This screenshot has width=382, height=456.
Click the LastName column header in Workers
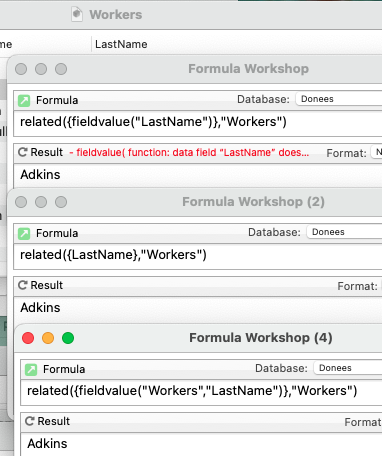[x=121, y=44]
